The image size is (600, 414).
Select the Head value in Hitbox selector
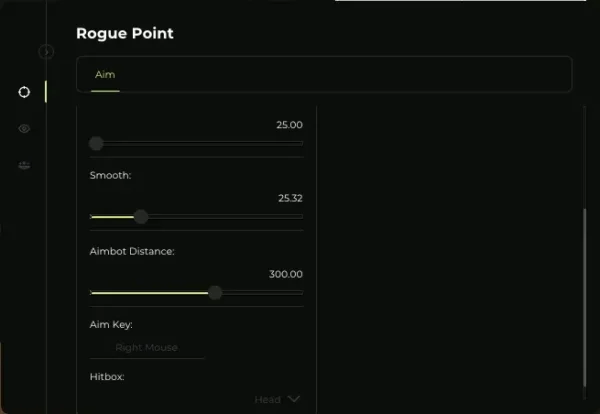coord(267,400)
